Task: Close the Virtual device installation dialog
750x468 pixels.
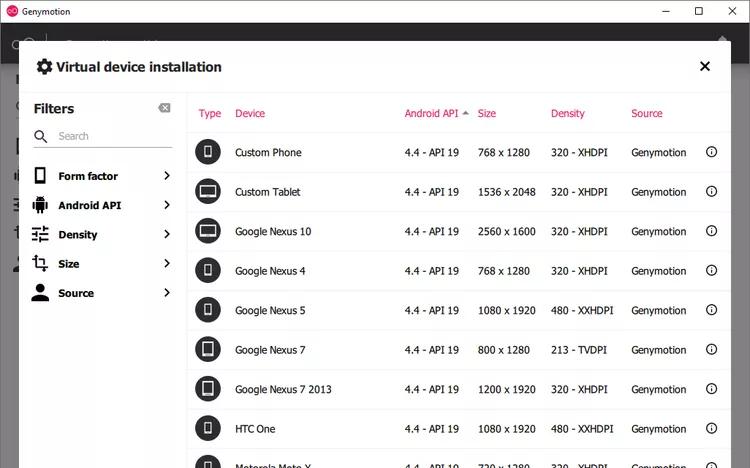Action: pyautogui.click(x=705, y=66)
